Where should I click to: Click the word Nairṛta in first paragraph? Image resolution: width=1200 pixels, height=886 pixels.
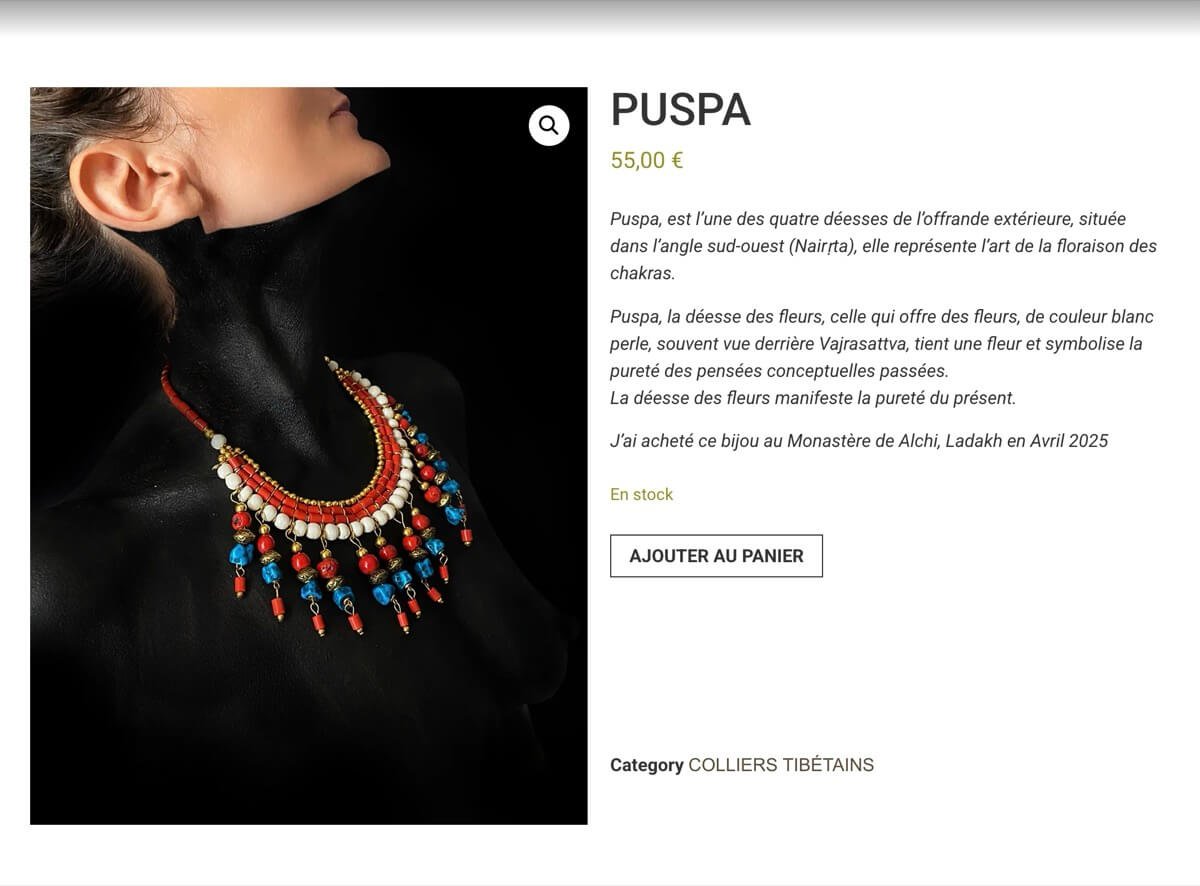pos(822,246)
